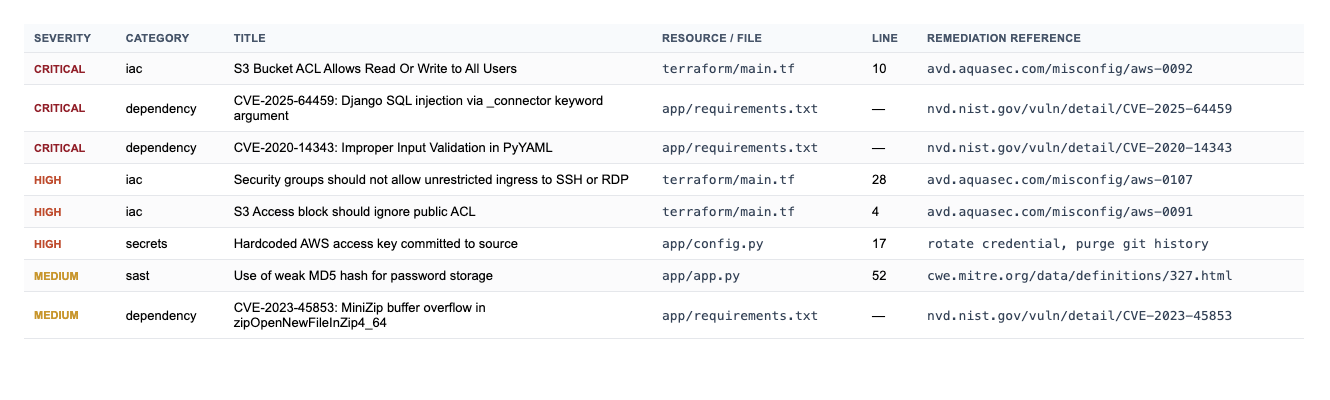Open the nvd.nist.gov CVE-2020-14343 reference

click(x=1079, y=148)
